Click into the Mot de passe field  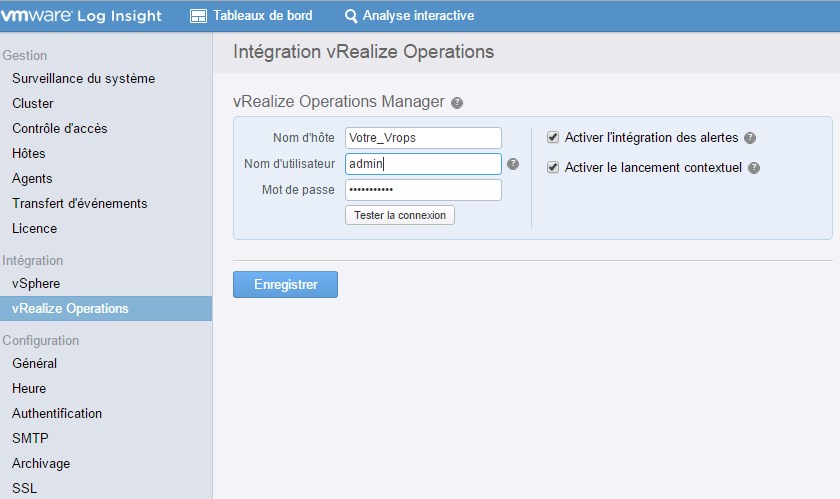[x=422, y=190]
